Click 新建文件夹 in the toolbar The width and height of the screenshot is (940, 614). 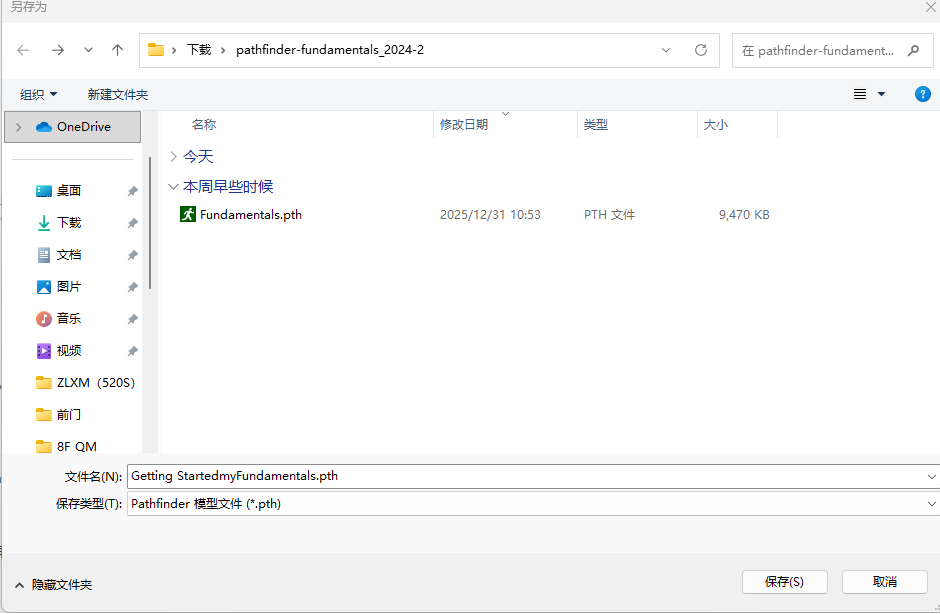click(117, 94)
